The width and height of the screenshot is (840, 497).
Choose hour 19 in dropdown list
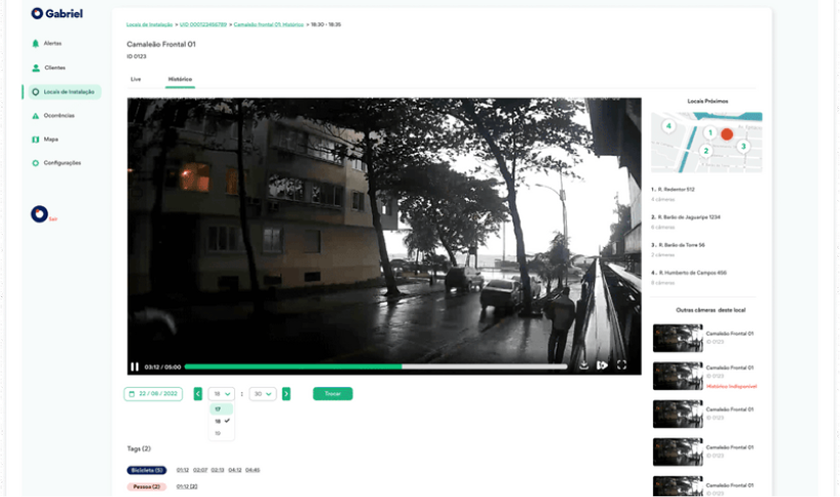point(221,433)
